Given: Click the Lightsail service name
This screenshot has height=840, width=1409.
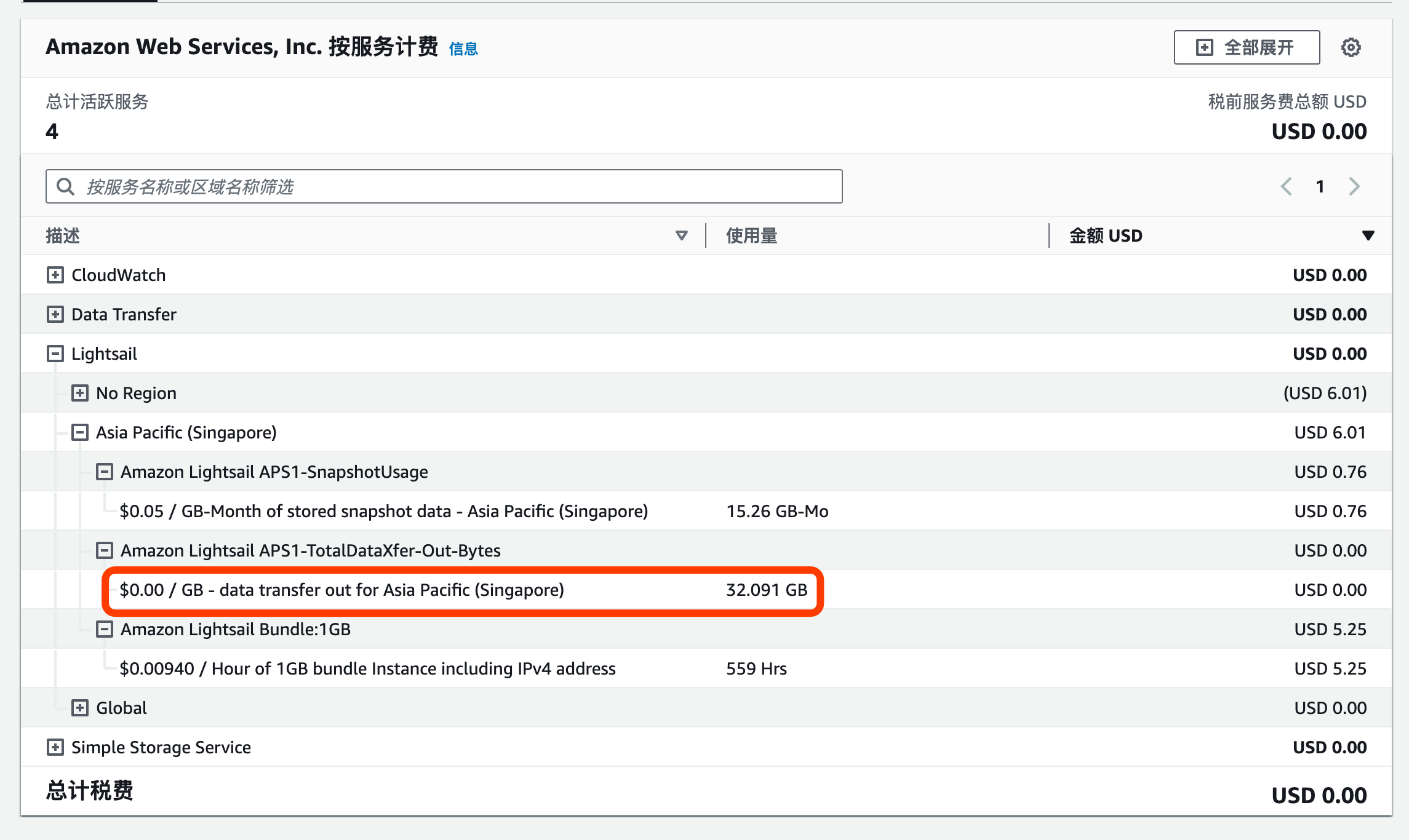Looking at the screenshot, I should pyautogui.click(x=104, y=354).
